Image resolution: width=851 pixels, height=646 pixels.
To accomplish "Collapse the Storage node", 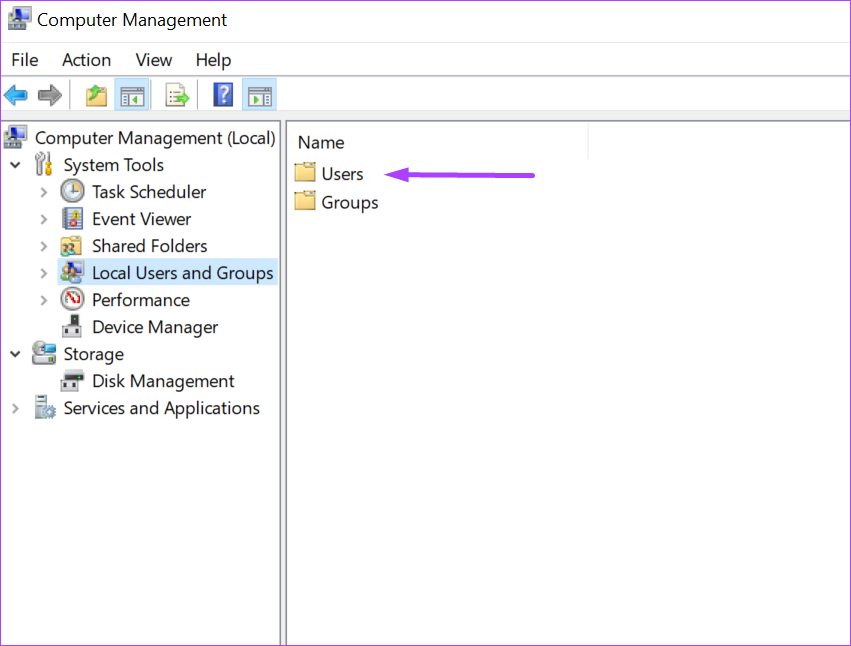I will [16, 354].
